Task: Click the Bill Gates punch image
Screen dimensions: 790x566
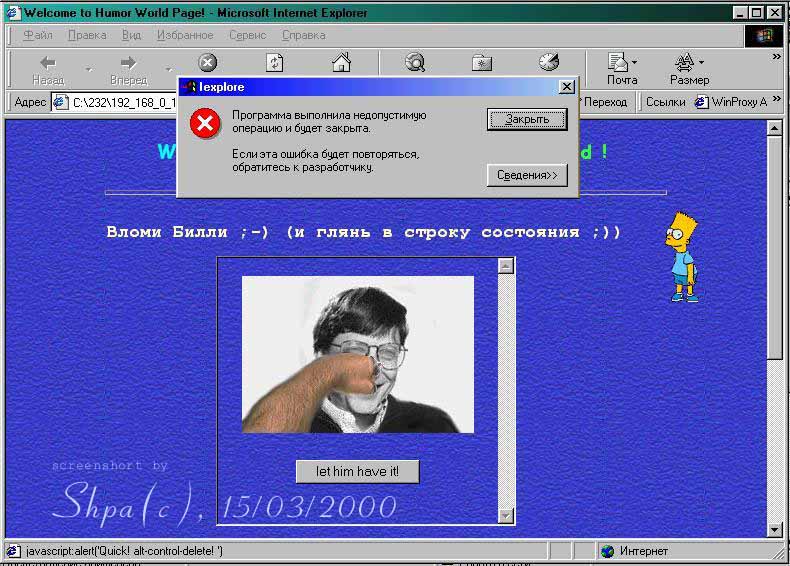Action: click(x=358, y=354)
